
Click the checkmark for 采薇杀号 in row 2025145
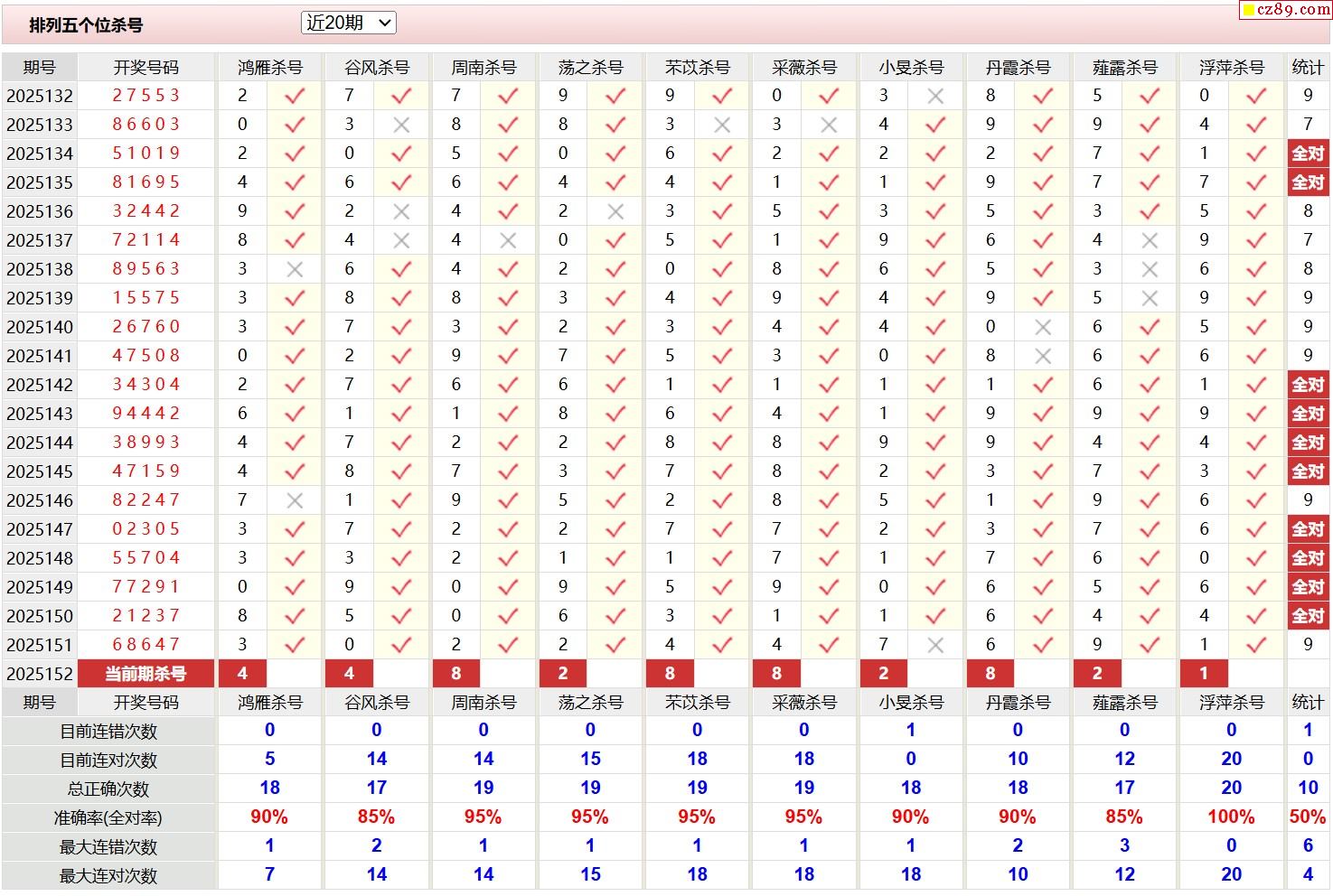[829, 471]
